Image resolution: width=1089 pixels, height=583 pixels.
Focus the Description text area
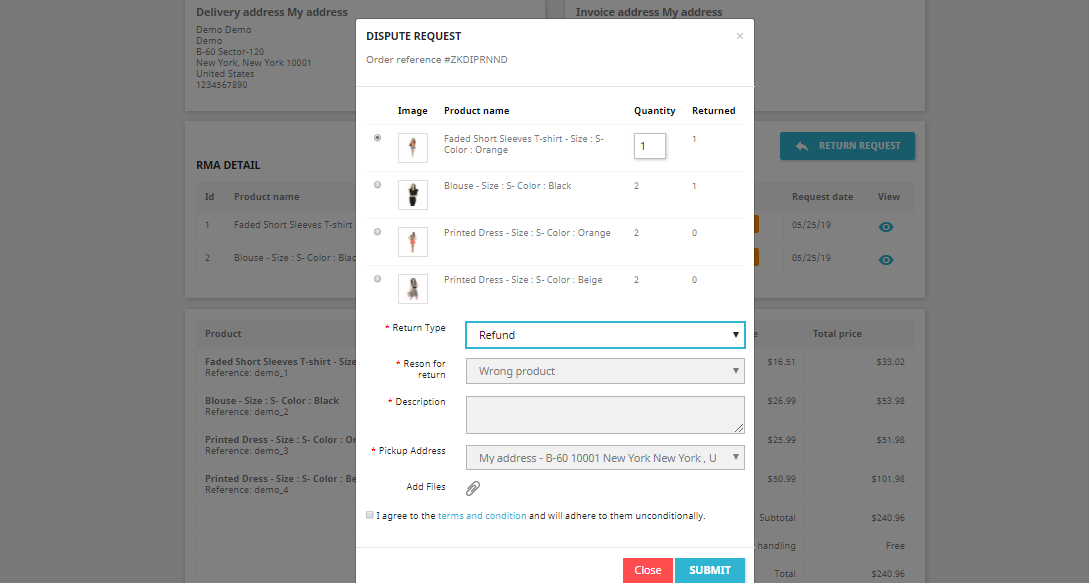605,415
